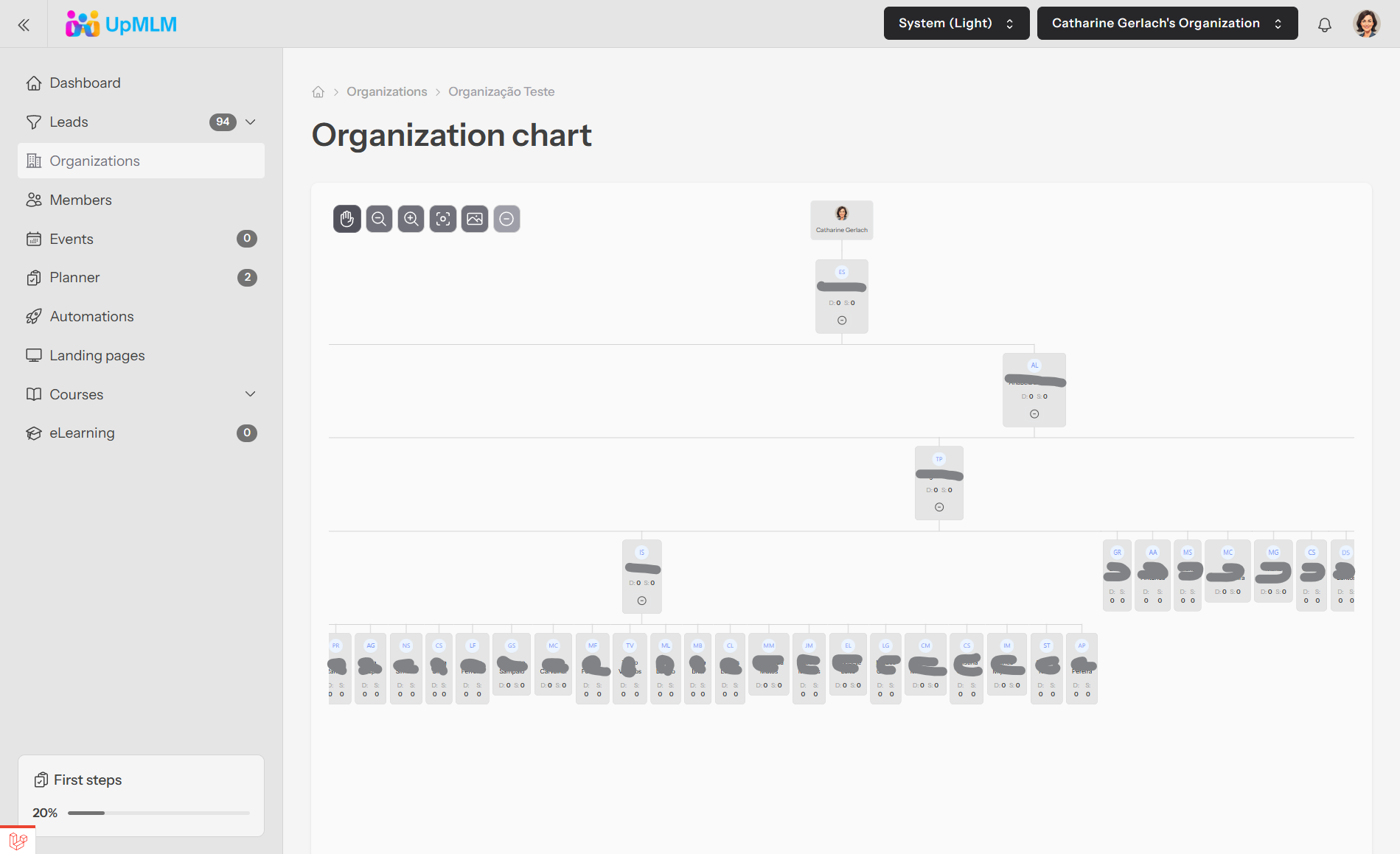
Task: Open the System (Light) theme dropdown
Action: click(956, 24)
